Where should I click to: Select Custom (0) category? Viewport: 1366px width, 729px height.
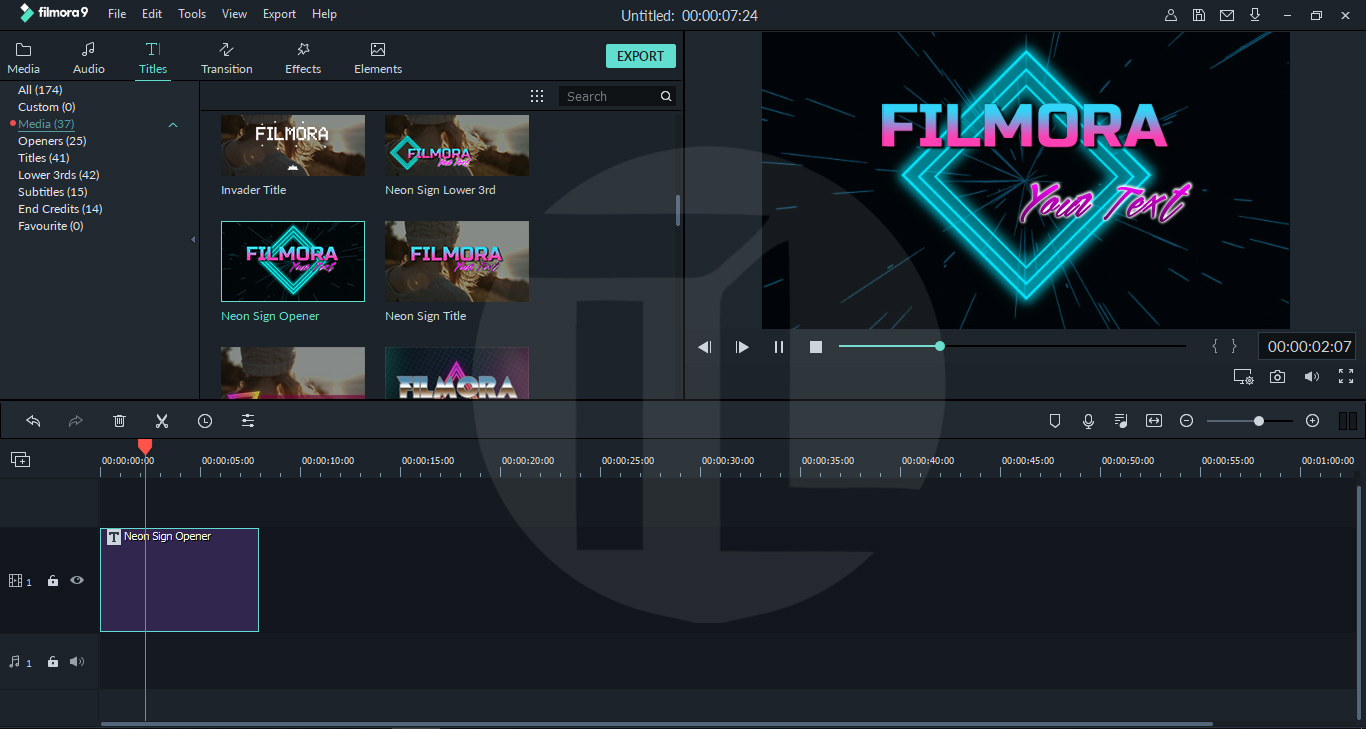click(x=47, y=107)
